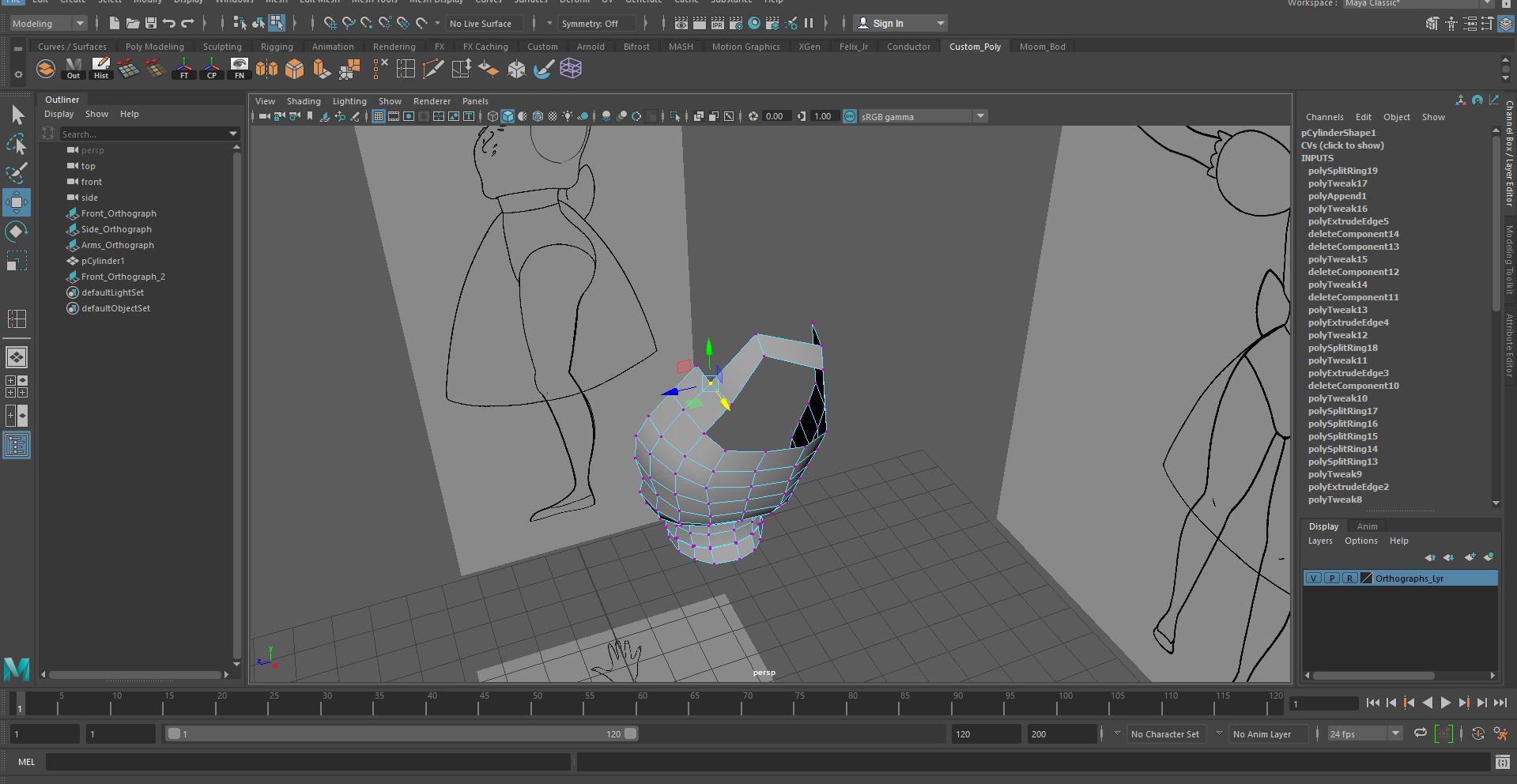Toggle loop playback button
The height and width of the screenshot is (784, 1517).
[x=1420, y=733]
